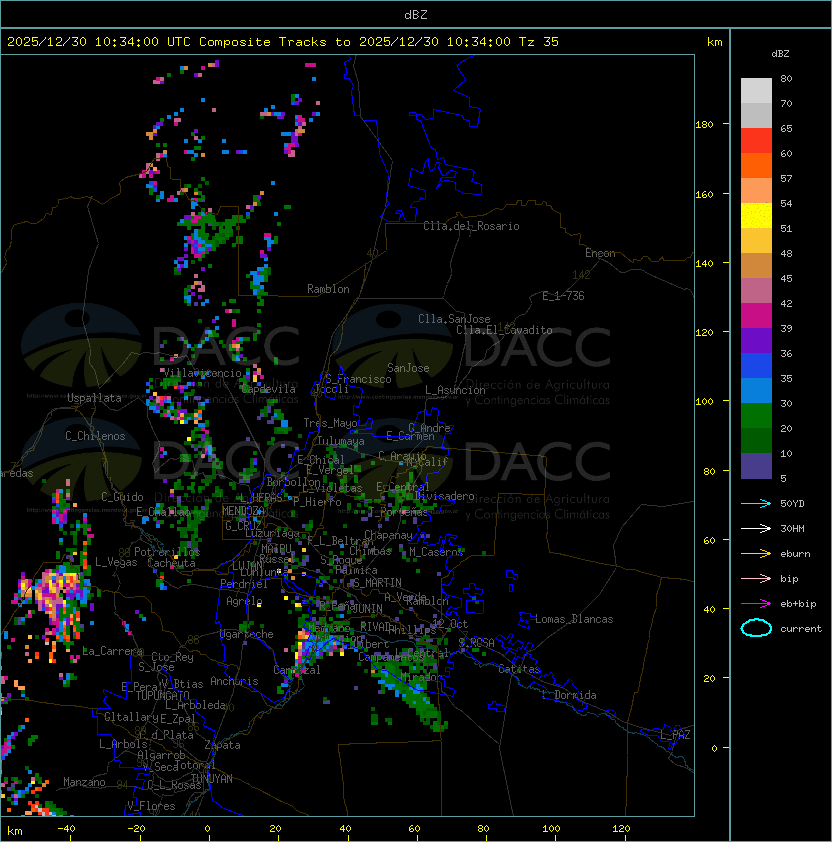The width and height of the screenshot is (832, 842).
Task: Click the Perdriel label
Action: (244, 584)
